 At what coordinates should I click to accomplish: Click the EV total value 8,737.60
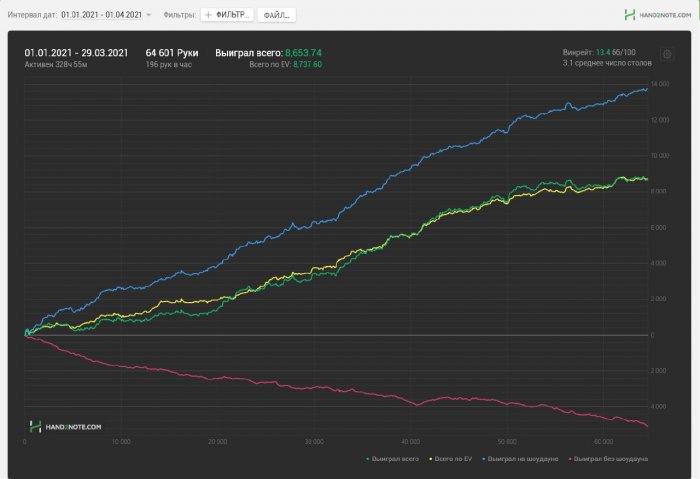(x=307, y=64)
